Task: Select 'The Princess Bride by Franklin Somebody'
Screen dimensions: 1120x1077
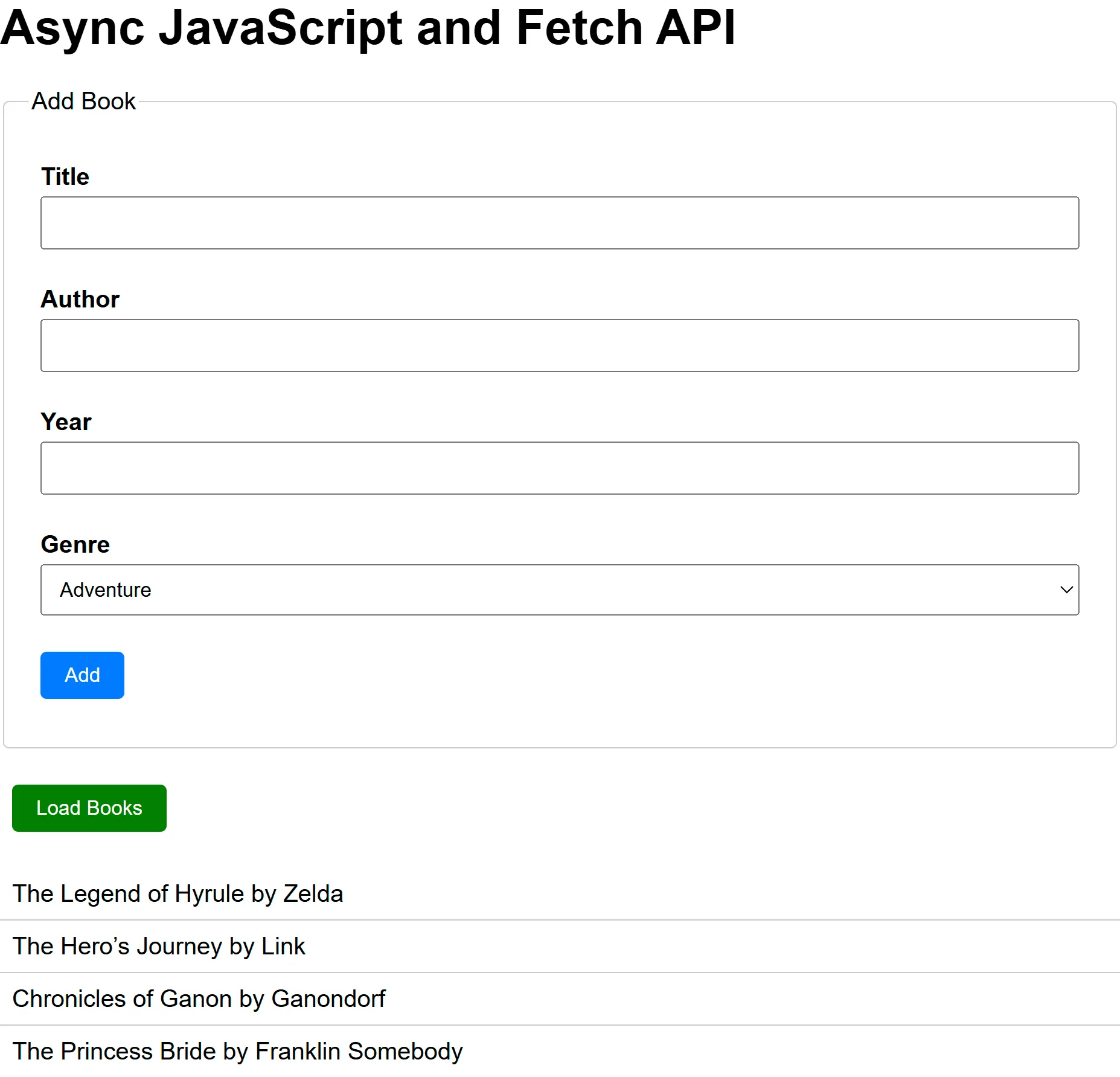Action: tap(238, 1051)
